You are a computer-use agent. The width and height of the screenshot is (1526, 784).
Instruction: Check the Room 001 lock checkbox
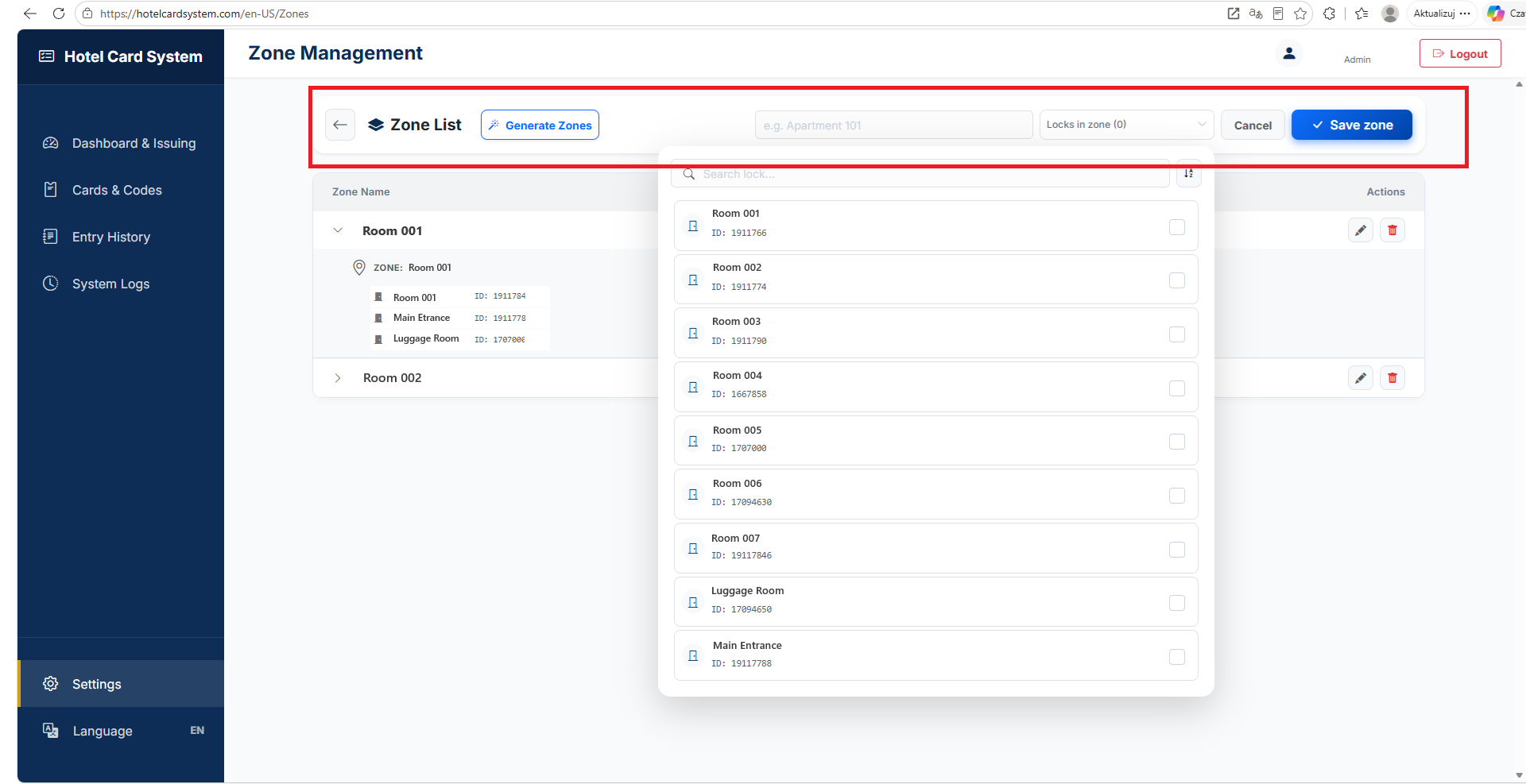click(x=1177, y=227)
